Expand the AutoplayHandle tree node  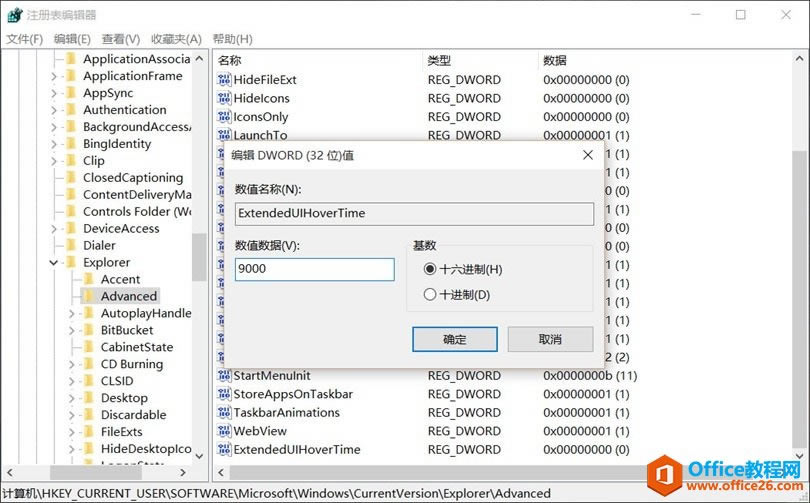(x=72, y=313)
